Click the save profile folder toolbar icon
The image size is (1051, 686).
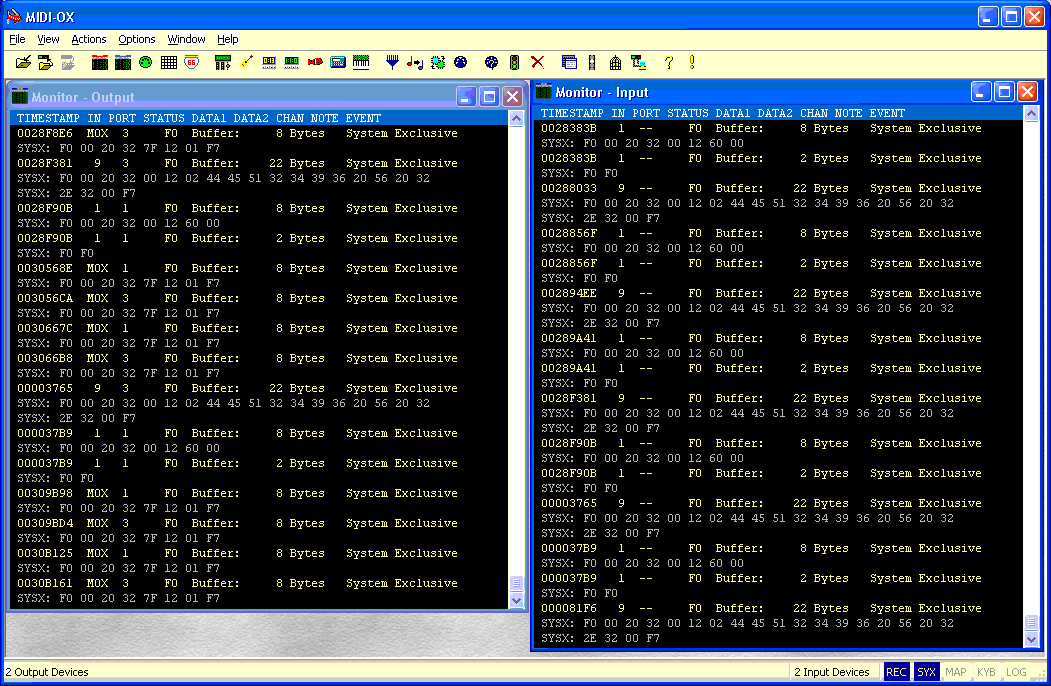pos(46,63)
